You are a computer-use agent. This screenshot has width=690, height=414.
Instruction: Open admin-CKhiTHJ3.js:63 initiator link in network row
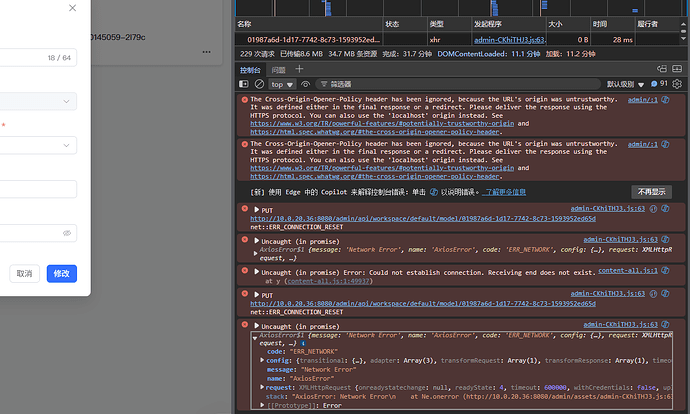pyautogui.click(x=509, y=40)
